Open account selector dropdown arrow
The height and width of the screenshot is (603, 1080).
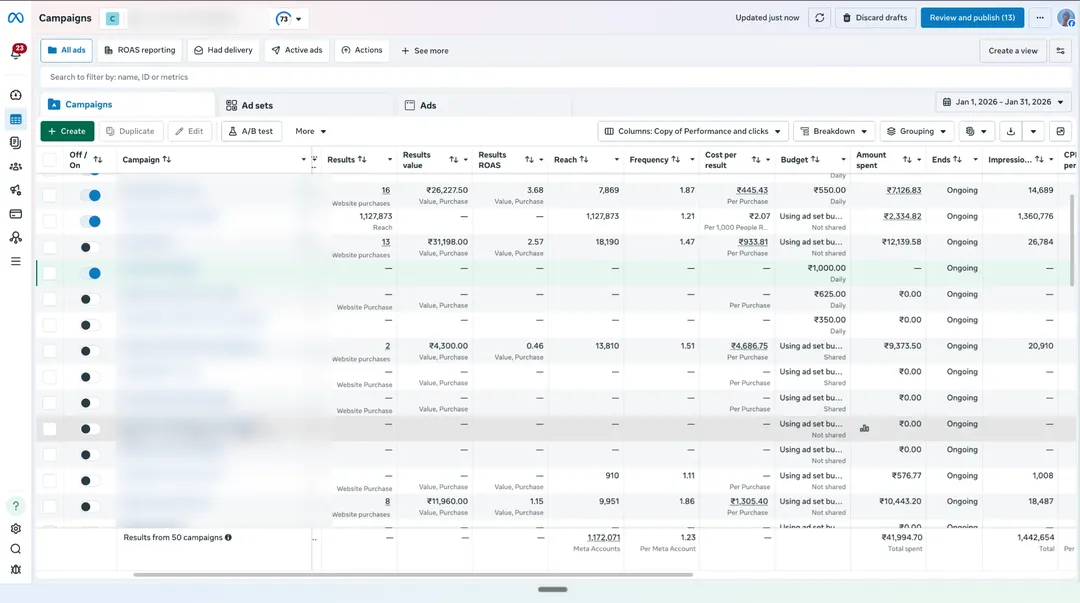click(x=298, y=19)
